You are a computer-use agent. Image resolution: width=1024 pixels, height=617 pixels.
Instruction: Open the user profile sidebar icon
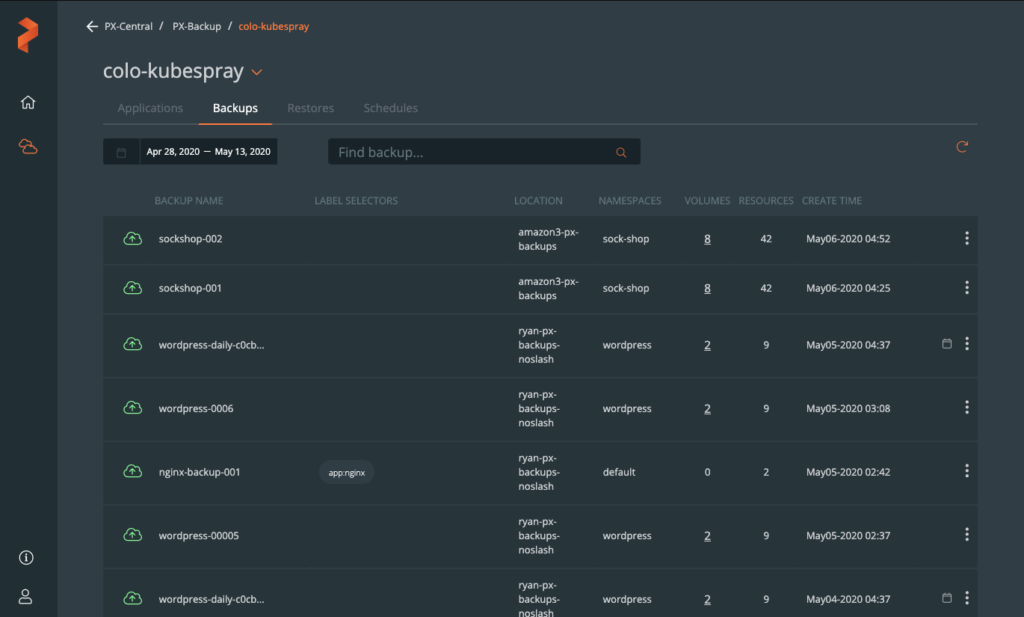point(25,597)
